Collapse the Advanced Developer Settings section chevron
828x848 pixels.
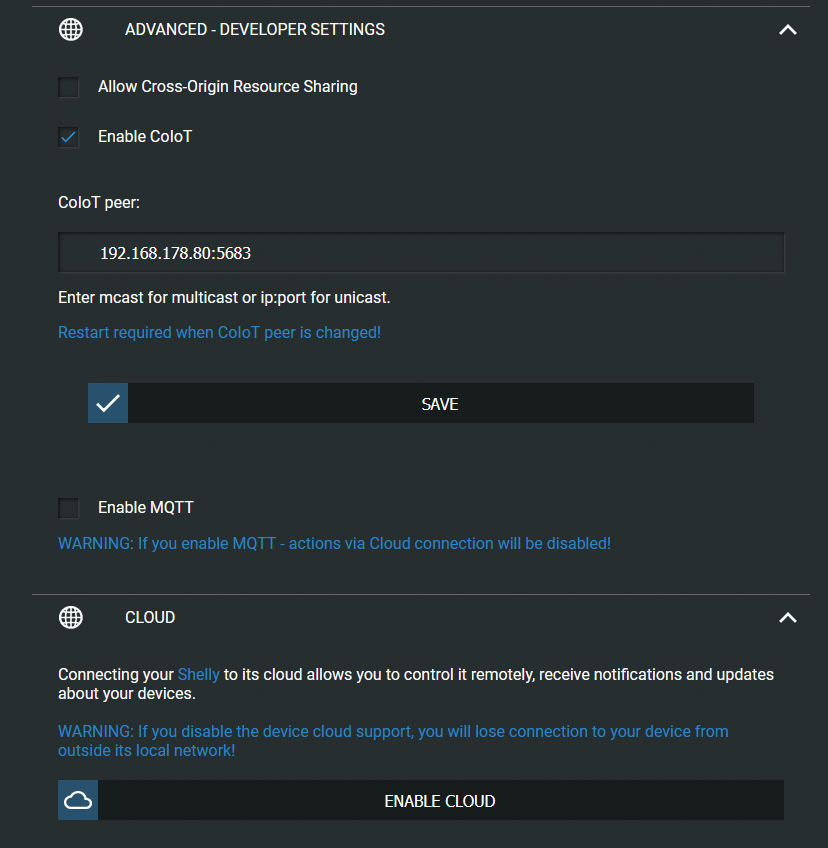click(788, 30)
